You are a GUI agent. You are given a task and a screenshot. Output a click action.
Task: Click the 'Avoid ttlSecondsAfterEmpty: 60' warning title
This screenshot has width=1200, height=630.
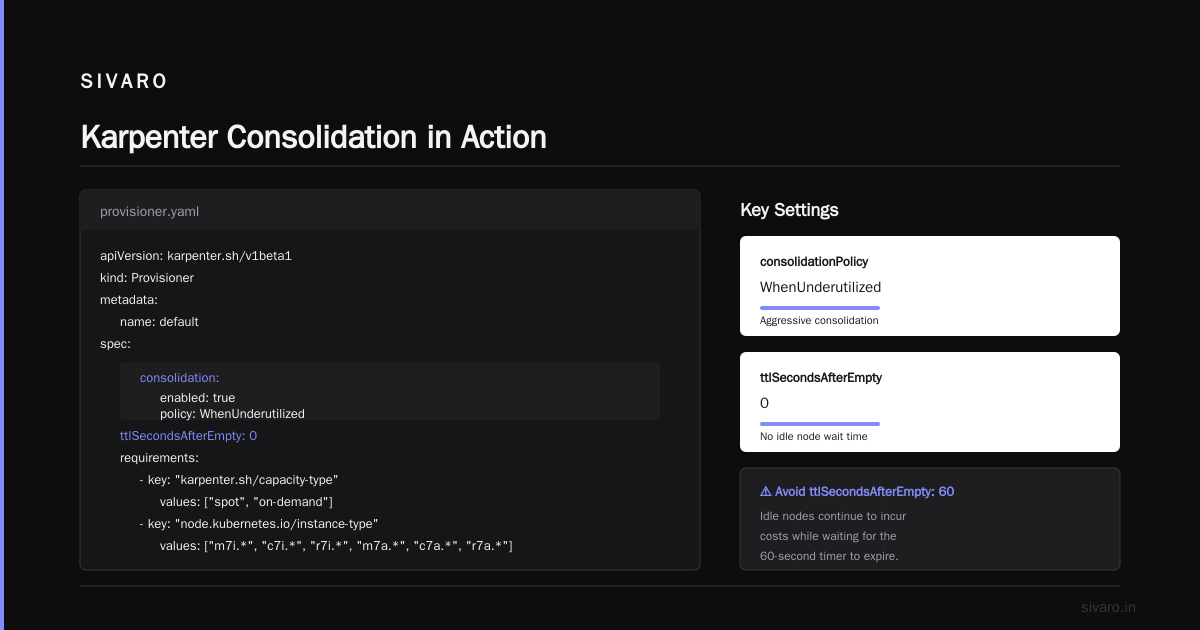[x=864, y=492]
